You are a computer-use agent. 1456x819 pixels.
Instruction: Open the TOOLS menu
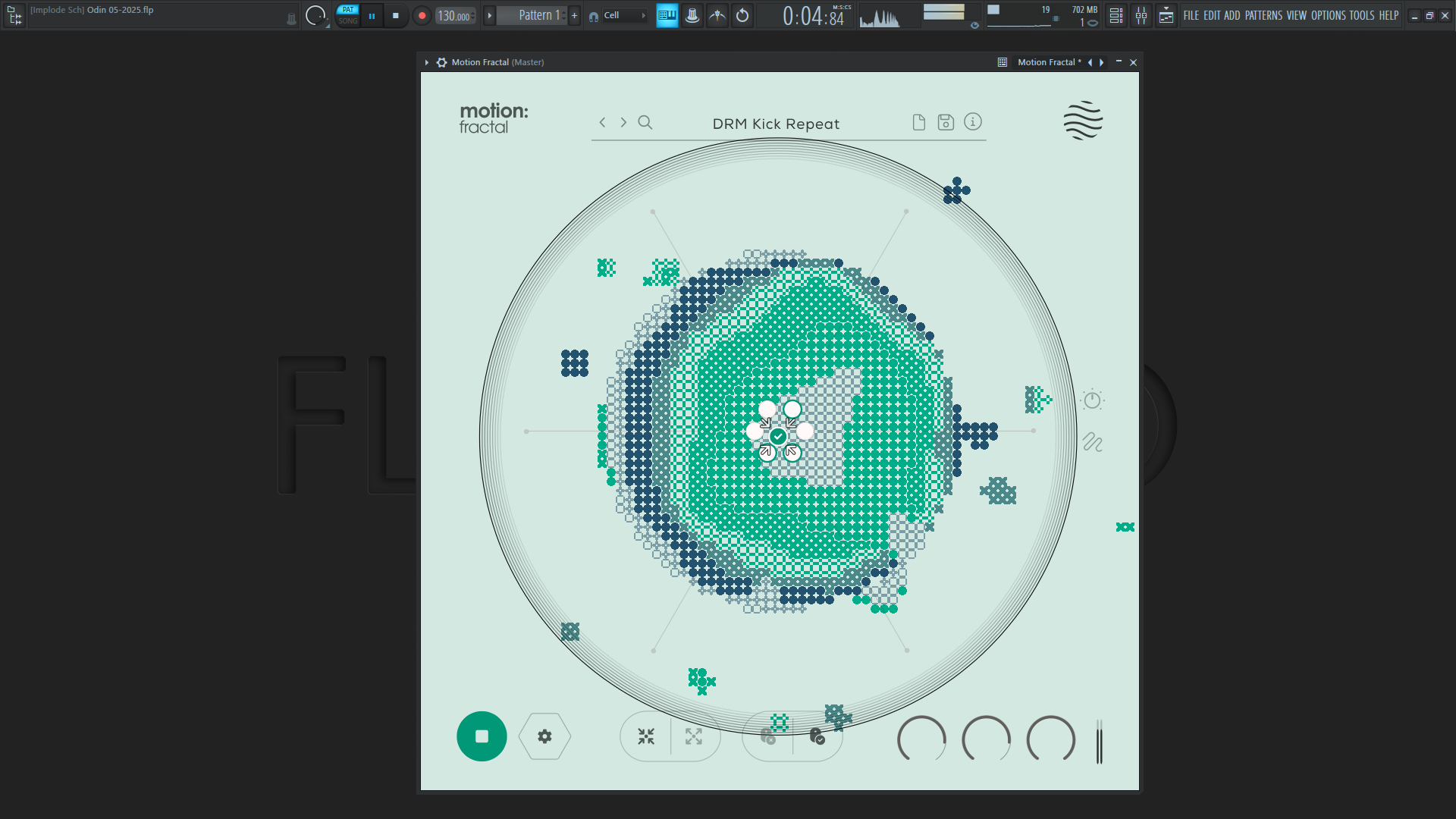point(1361,15)
